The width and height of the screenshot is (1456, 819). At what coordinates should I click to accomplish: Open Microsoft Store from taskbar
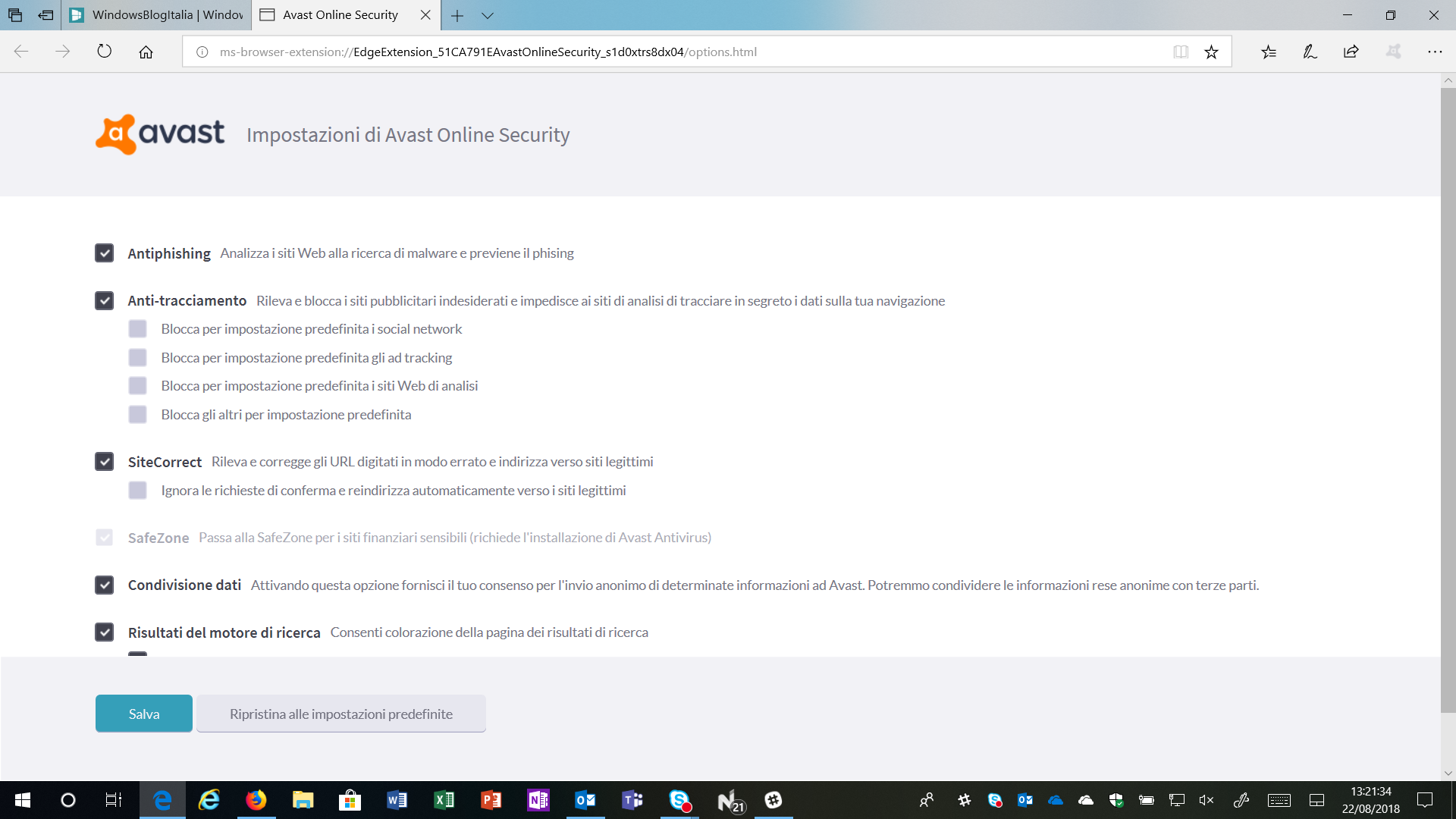[x=350, y=800]
